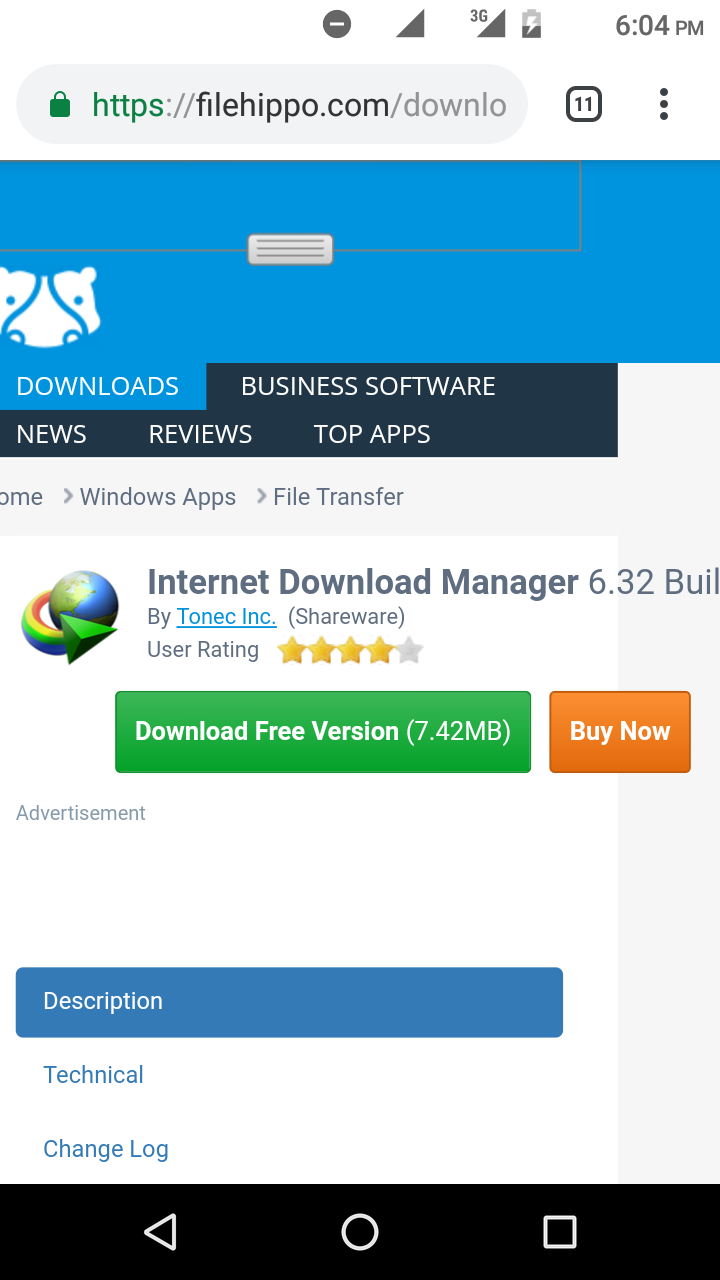Click Download Free Version button

(x=323, y=732)
